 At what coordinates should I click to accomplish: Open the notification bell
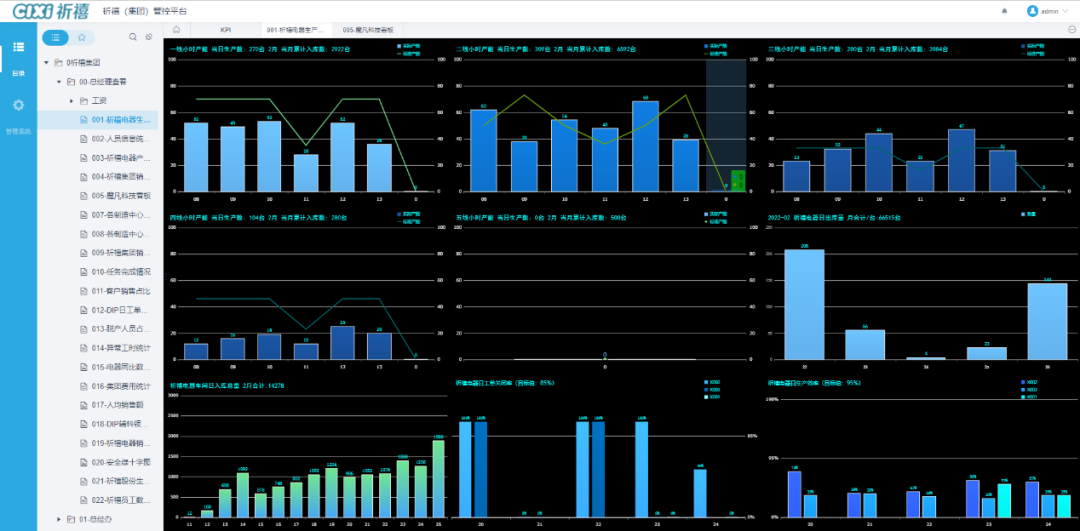pyautogui.click(x=1004, y=11)
